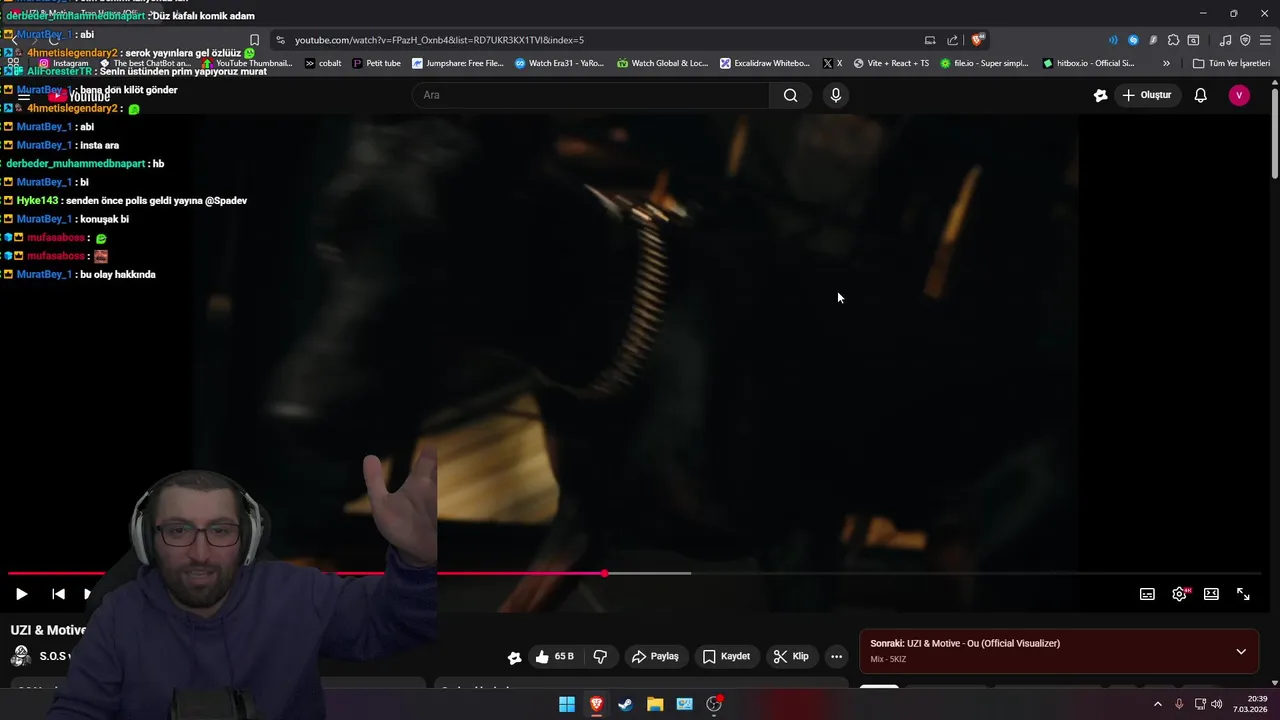The width and height of the screenshot is (1280, 720).
Task: Open the X bookmark
Action: click(832, 63)
